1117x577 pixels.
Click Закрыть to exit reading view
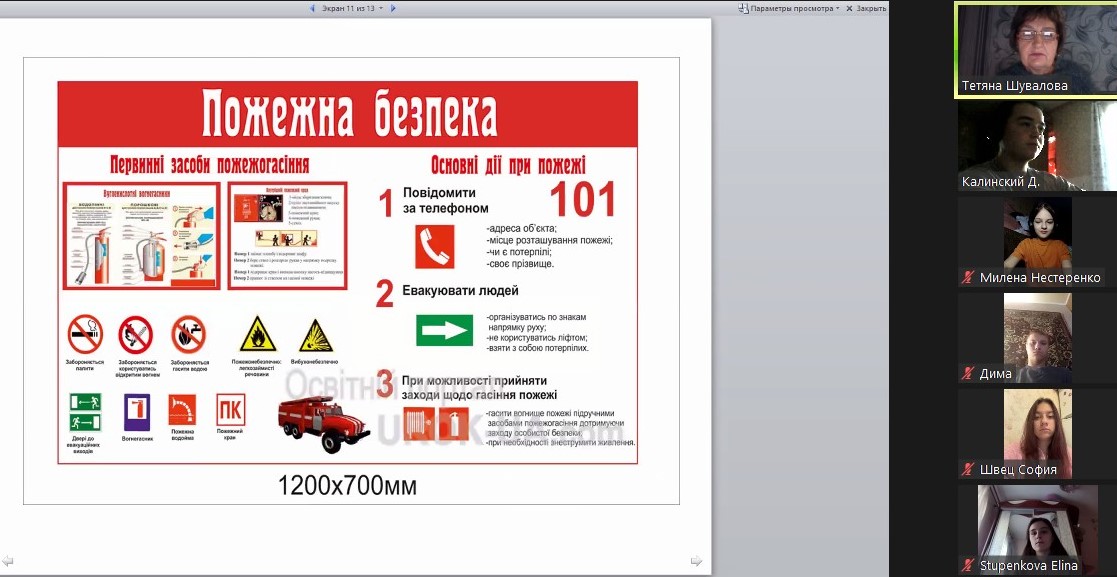pyautogui.click(x=866, y=8)
